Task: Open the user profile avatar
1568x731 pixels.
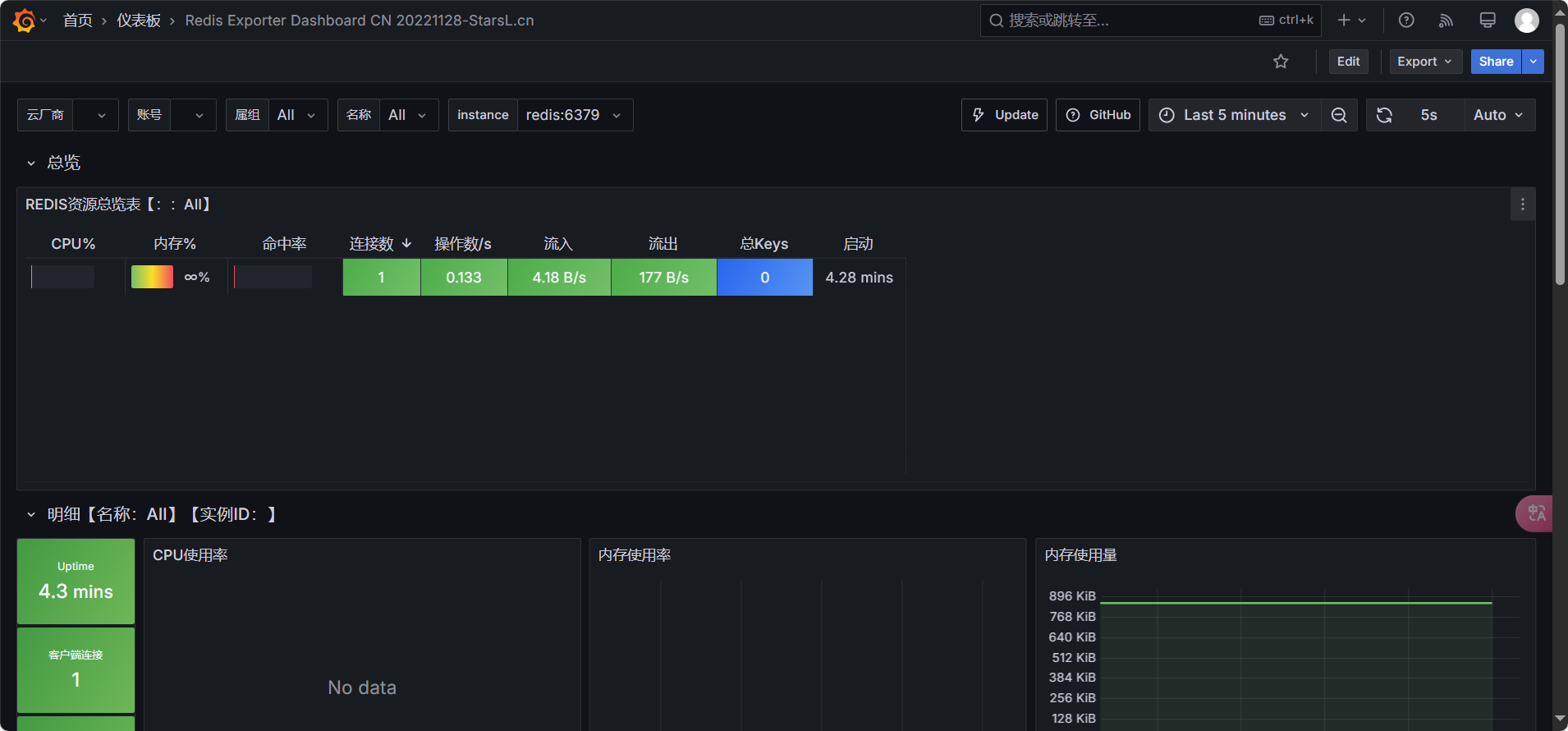Action: [x=1527, y=21]
